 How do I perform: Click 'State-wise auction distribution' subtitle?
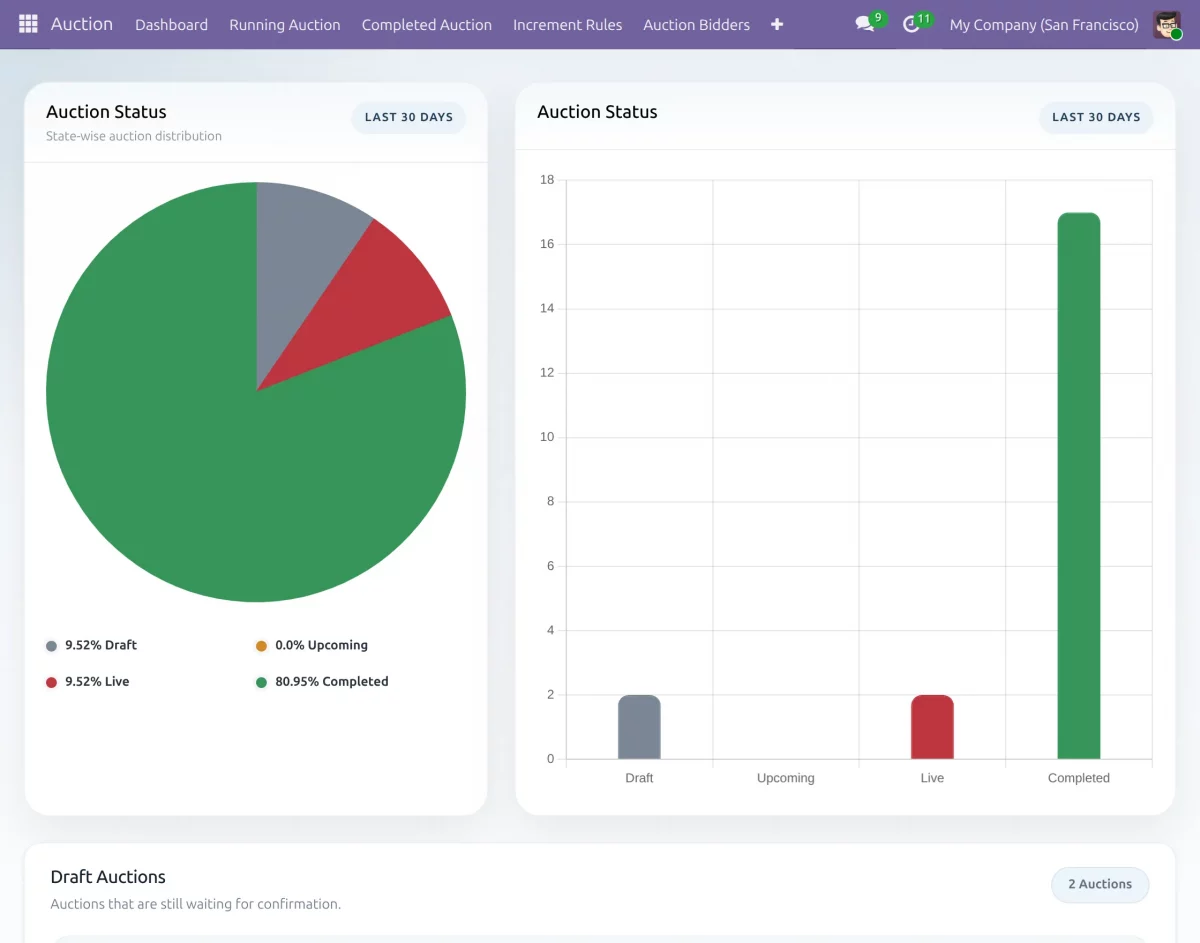[x=134, y=136]
